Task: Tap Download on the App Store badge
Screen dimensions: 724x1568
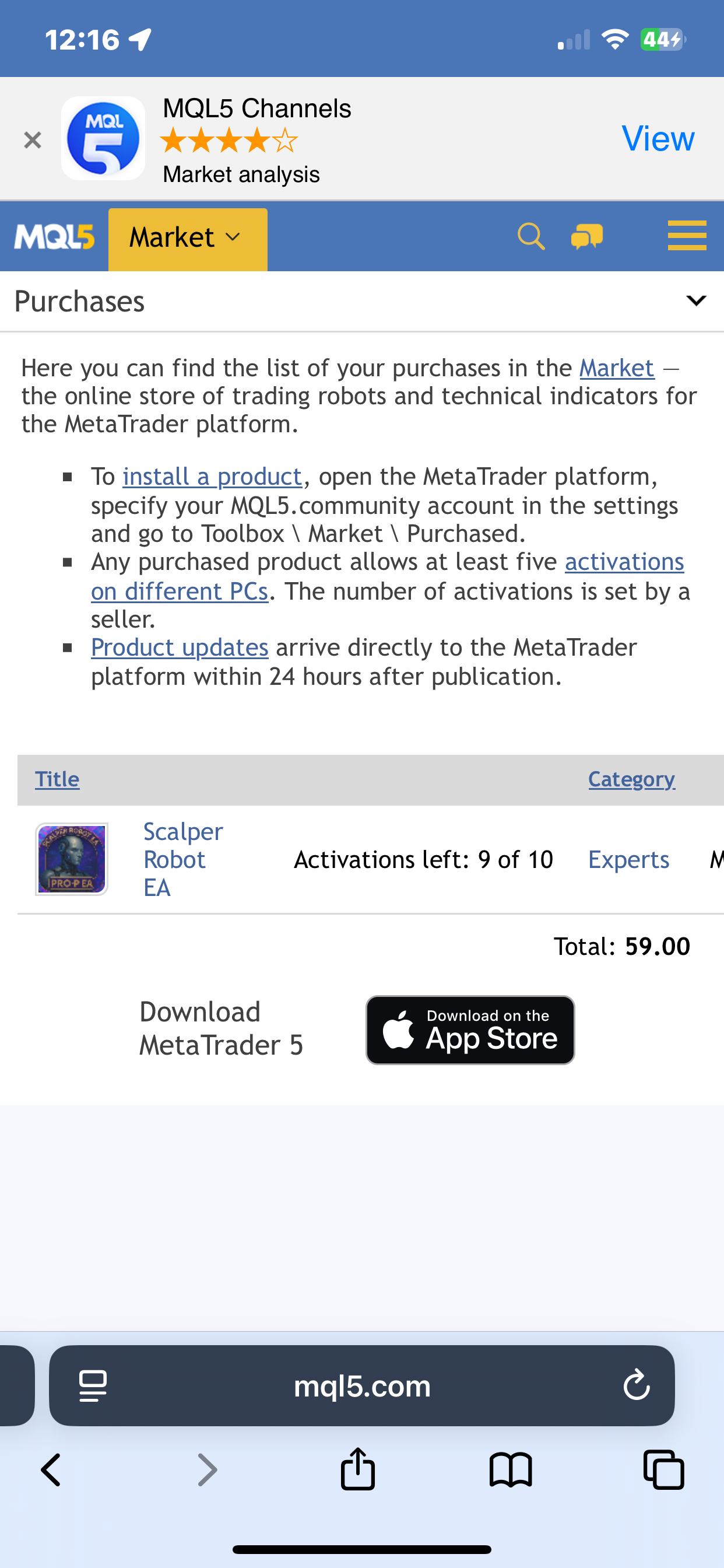Action: click(470, 1030)
